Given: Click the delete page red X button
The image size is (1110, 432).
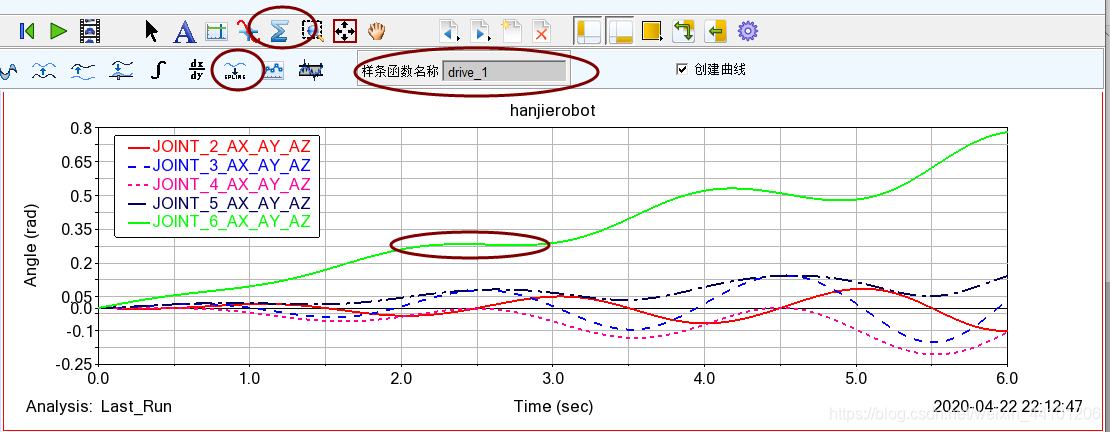Looking at the screenshot, I should click(541, 31).
